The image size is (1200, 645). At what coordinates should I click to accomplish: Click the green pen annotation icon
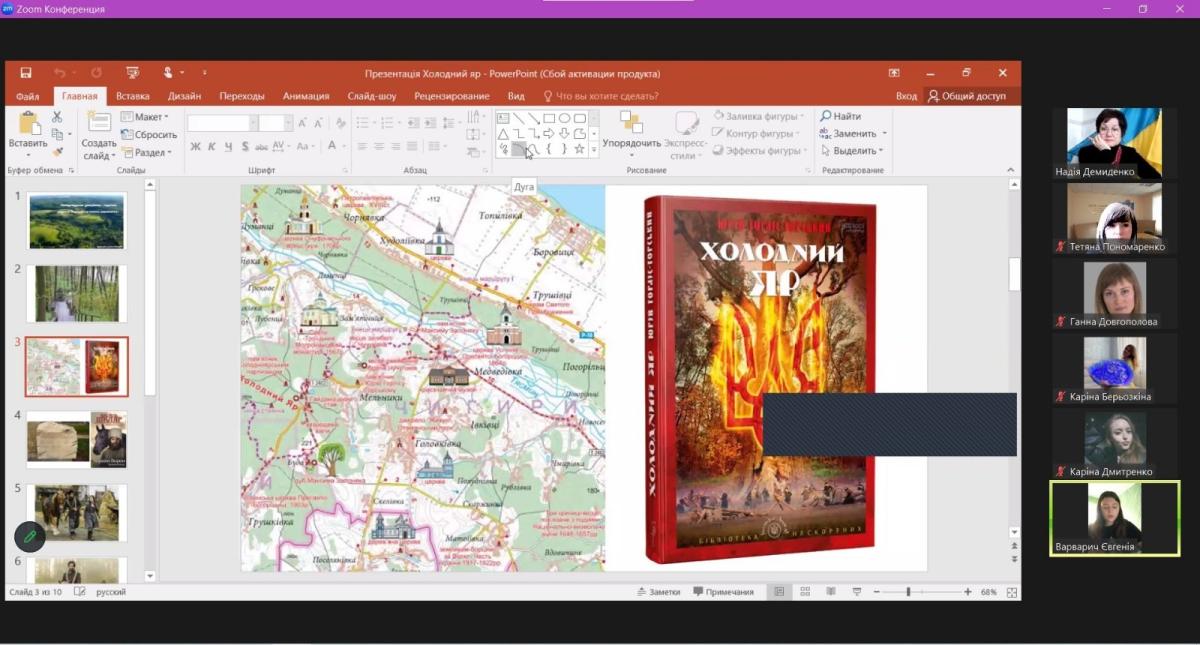30,537
